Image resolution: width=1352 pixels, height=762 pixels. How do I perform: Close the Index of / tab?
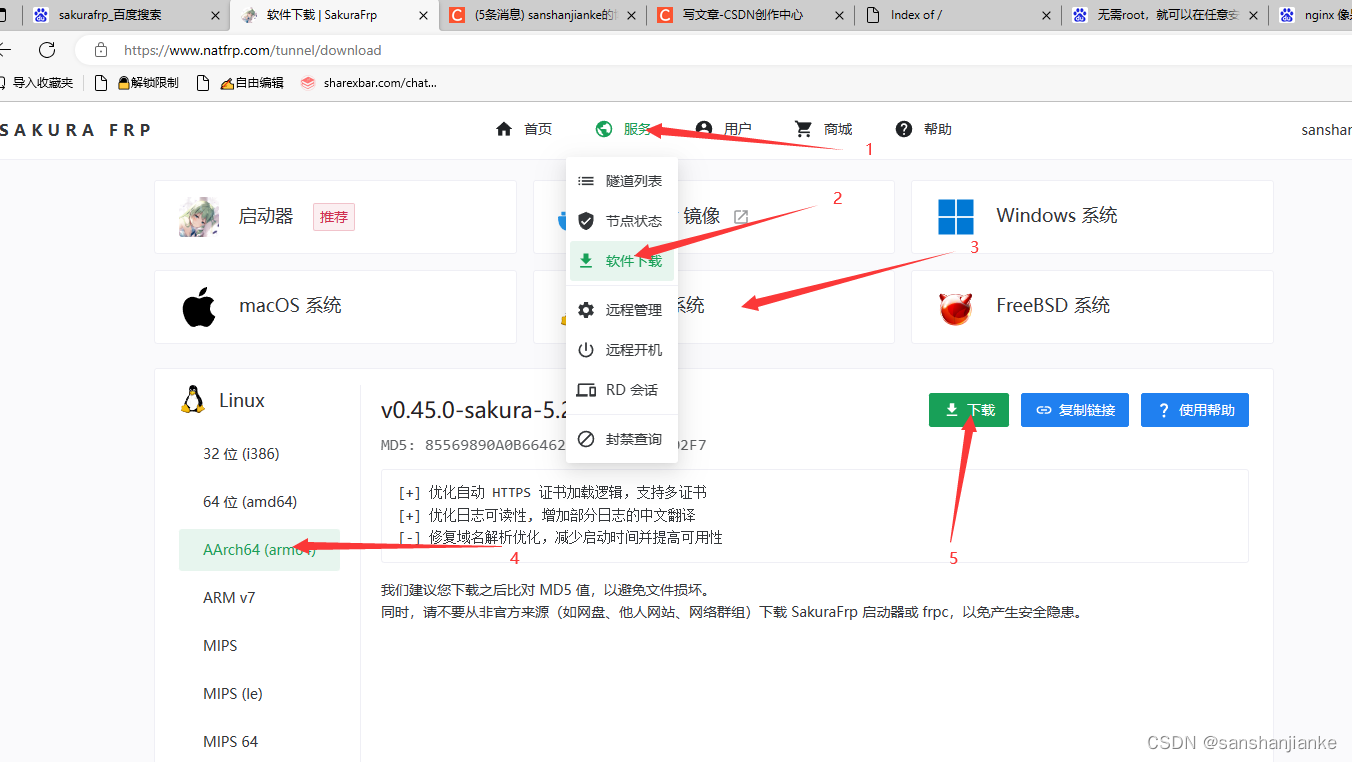[x=1047, y=15]
